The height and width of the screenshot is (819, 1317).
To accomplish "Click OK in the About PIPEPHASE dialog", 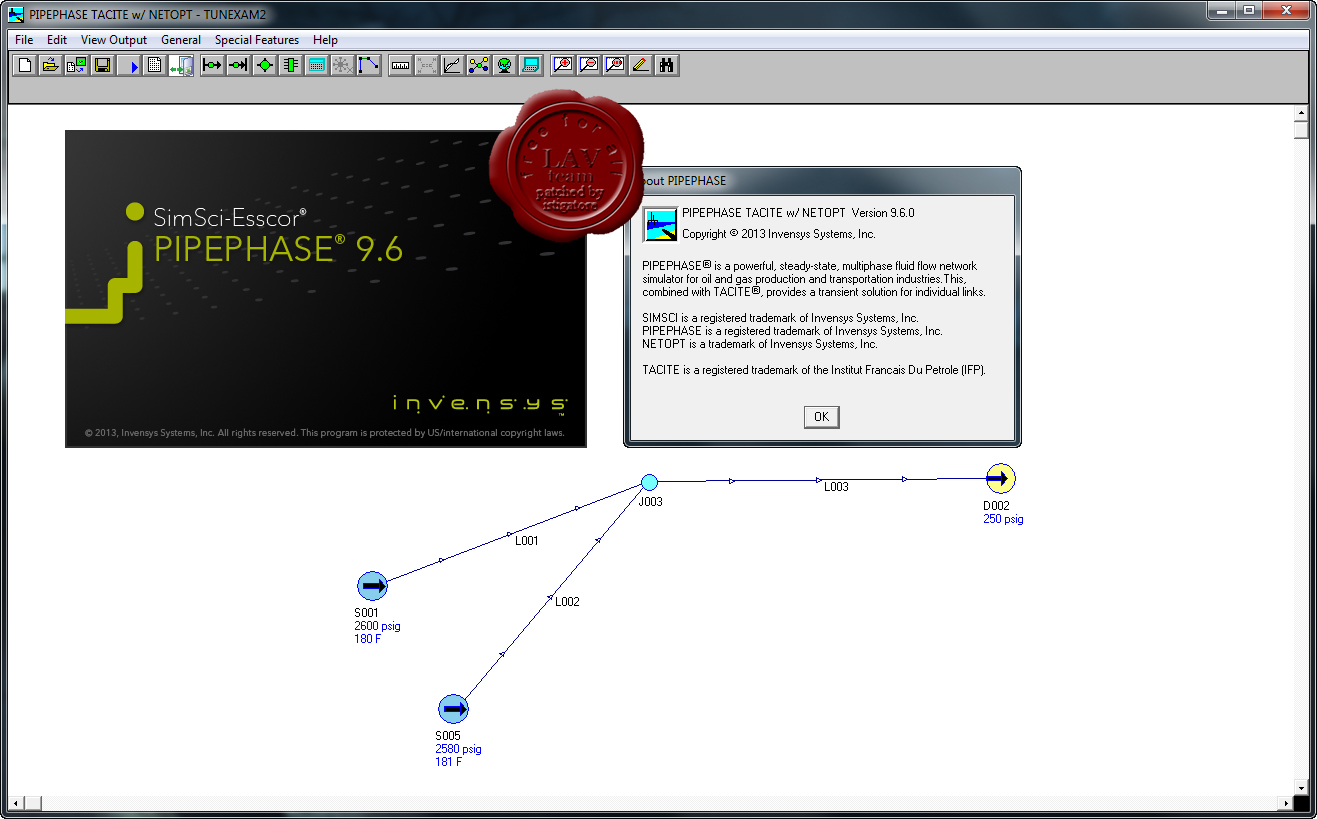I will 821,417.
